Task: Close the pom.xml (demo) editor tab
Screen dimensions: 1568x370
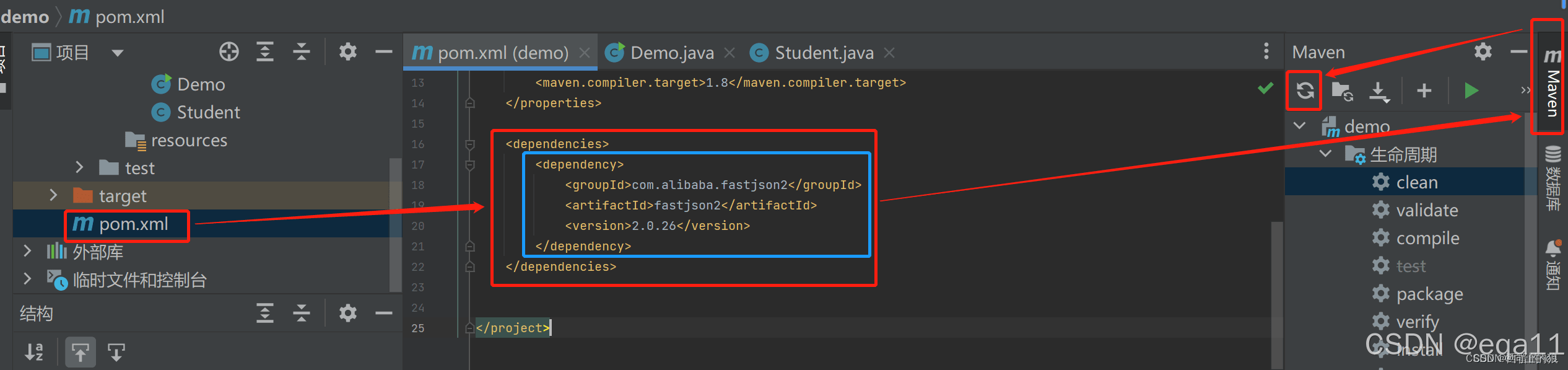Action: (x=584, y=53)
